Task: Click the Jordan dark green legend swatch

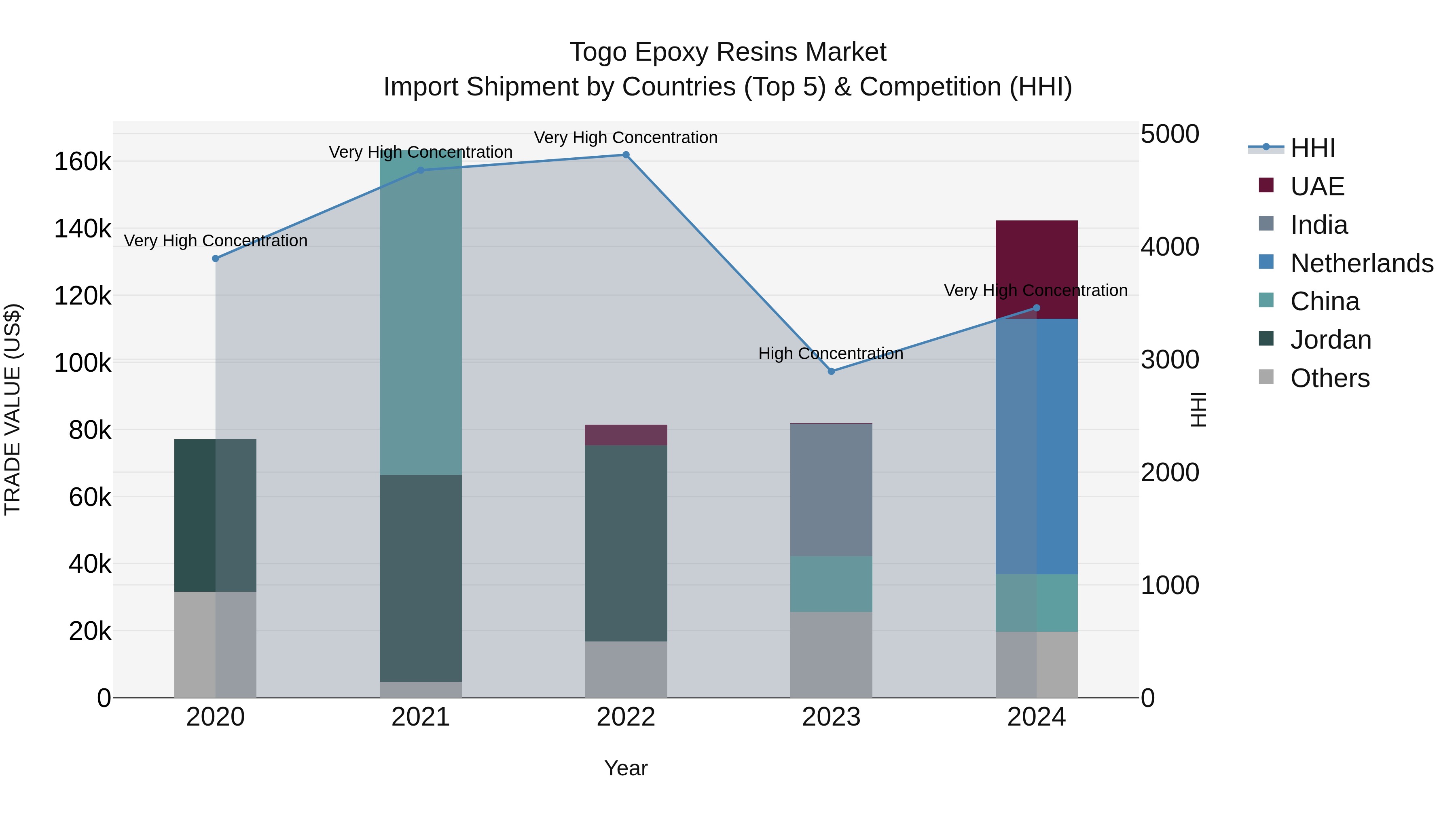Action: tap(1266, 339)
